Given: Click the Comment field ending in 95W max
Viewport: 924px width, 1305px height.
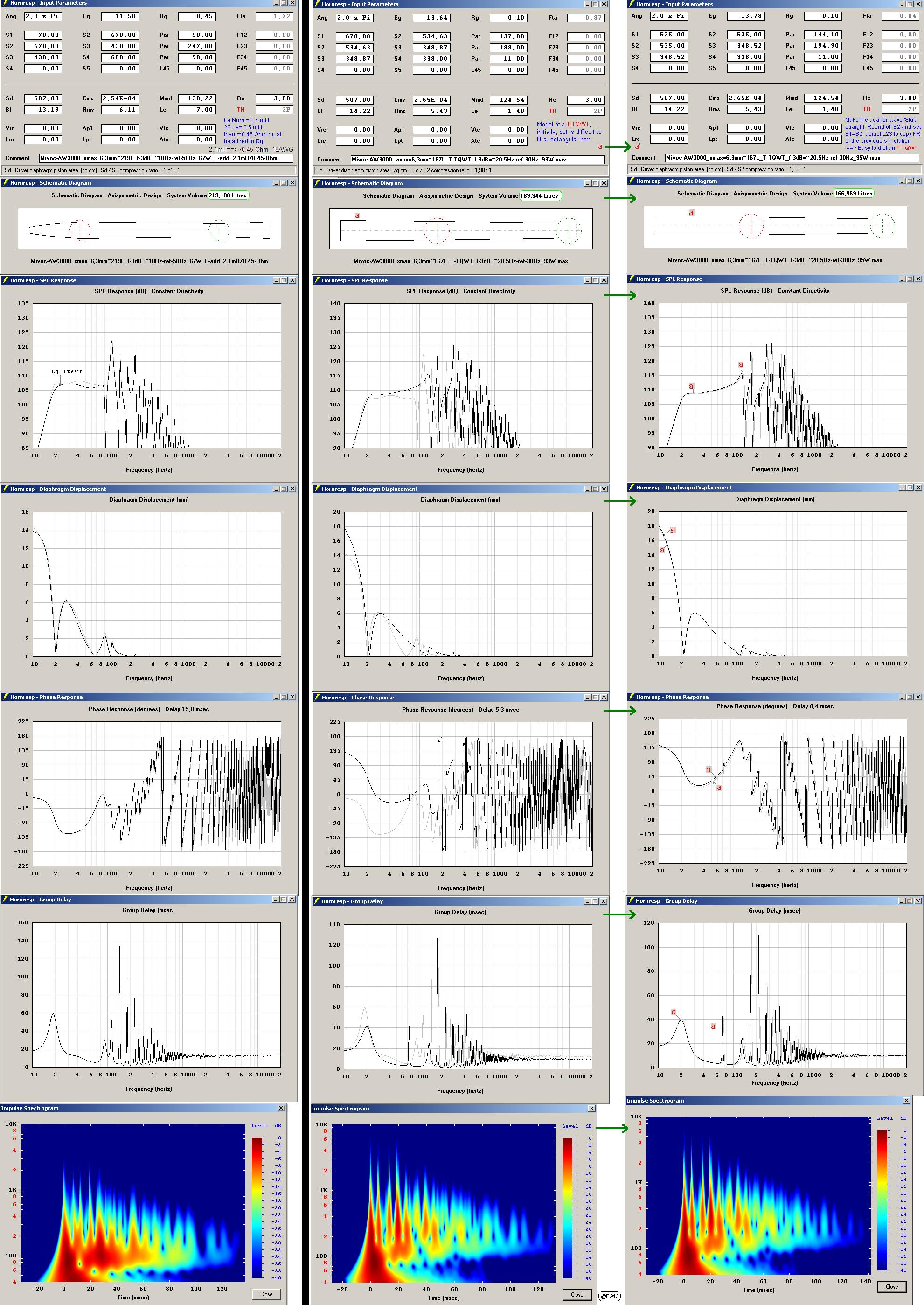Looking at the screenshot, I should click(x=792, y=158).
